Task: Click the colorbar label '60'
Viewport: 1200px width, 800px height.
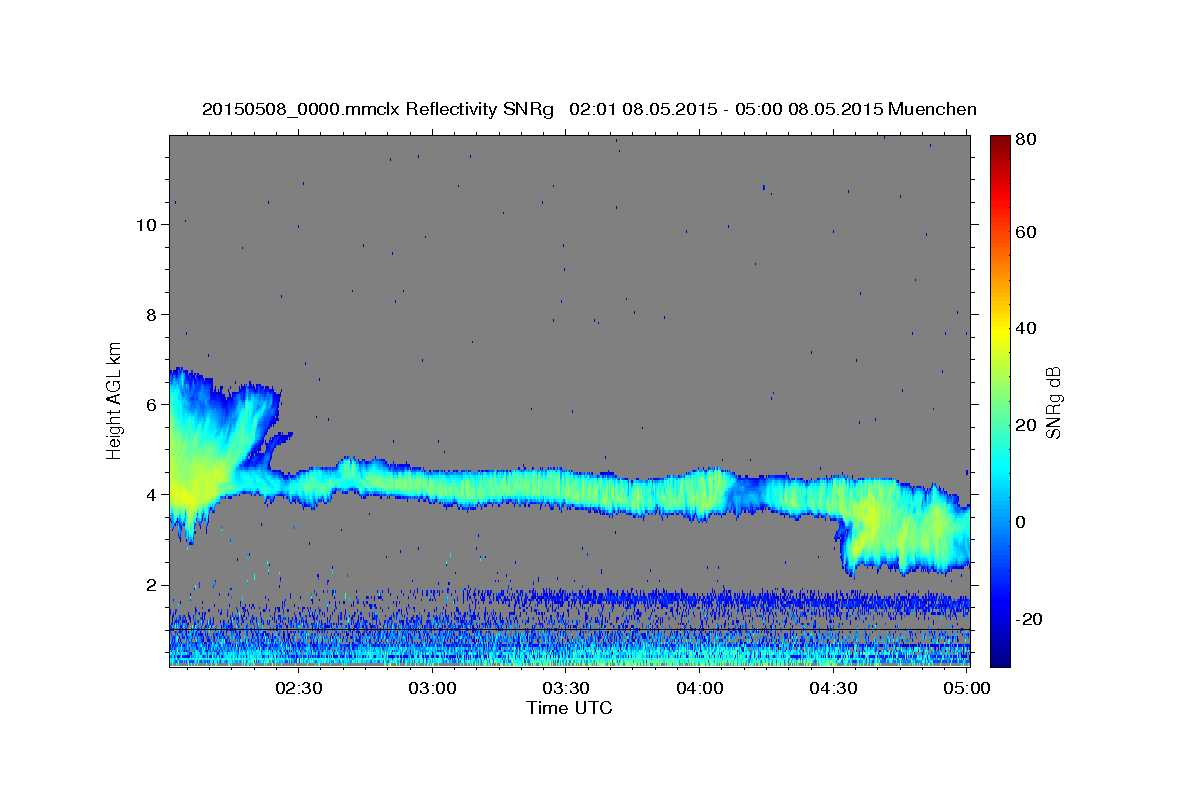Action: pos(1025,232)
